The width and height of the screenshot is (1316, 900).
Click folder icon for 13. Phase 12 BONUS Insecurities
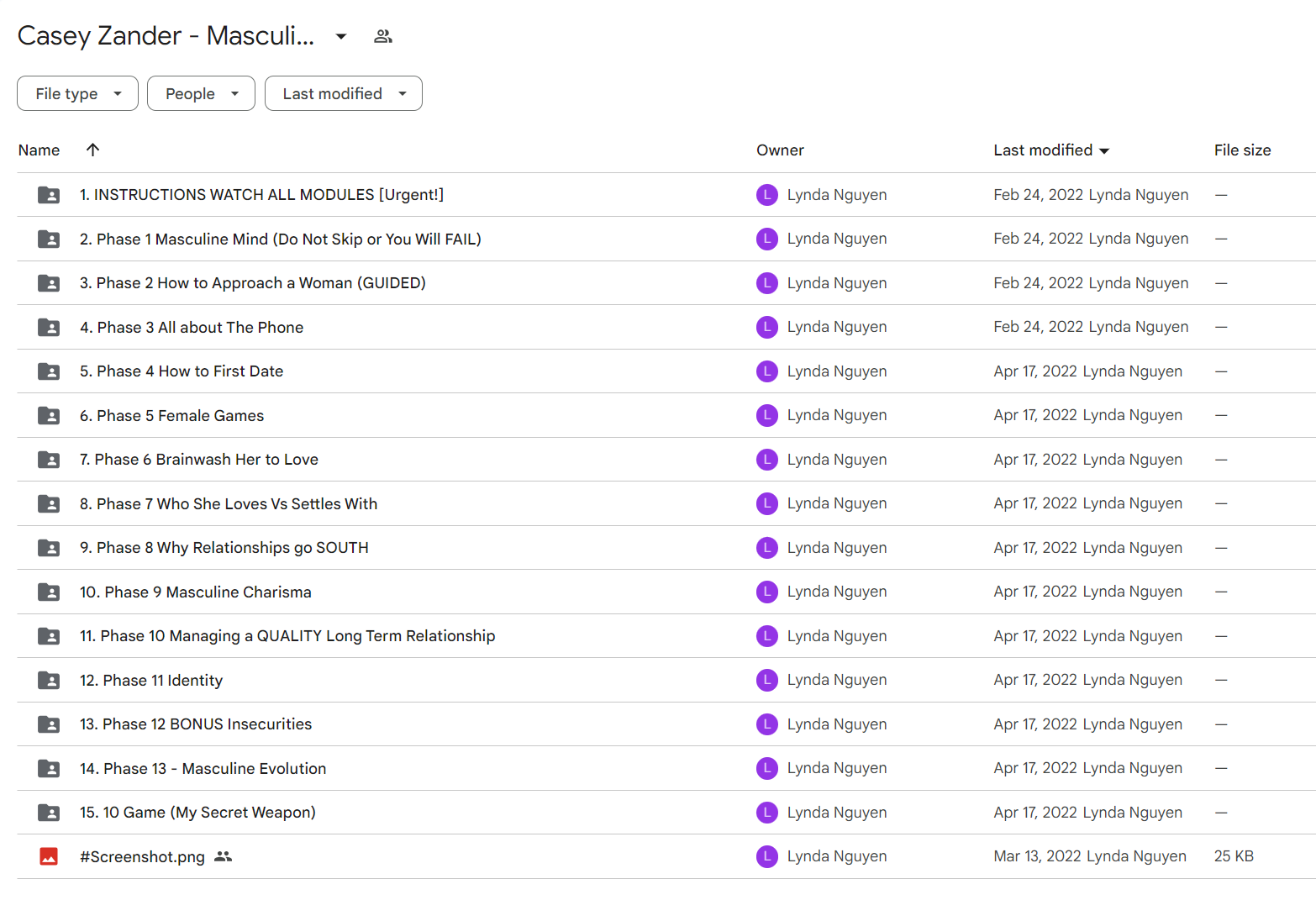point(49,724)
